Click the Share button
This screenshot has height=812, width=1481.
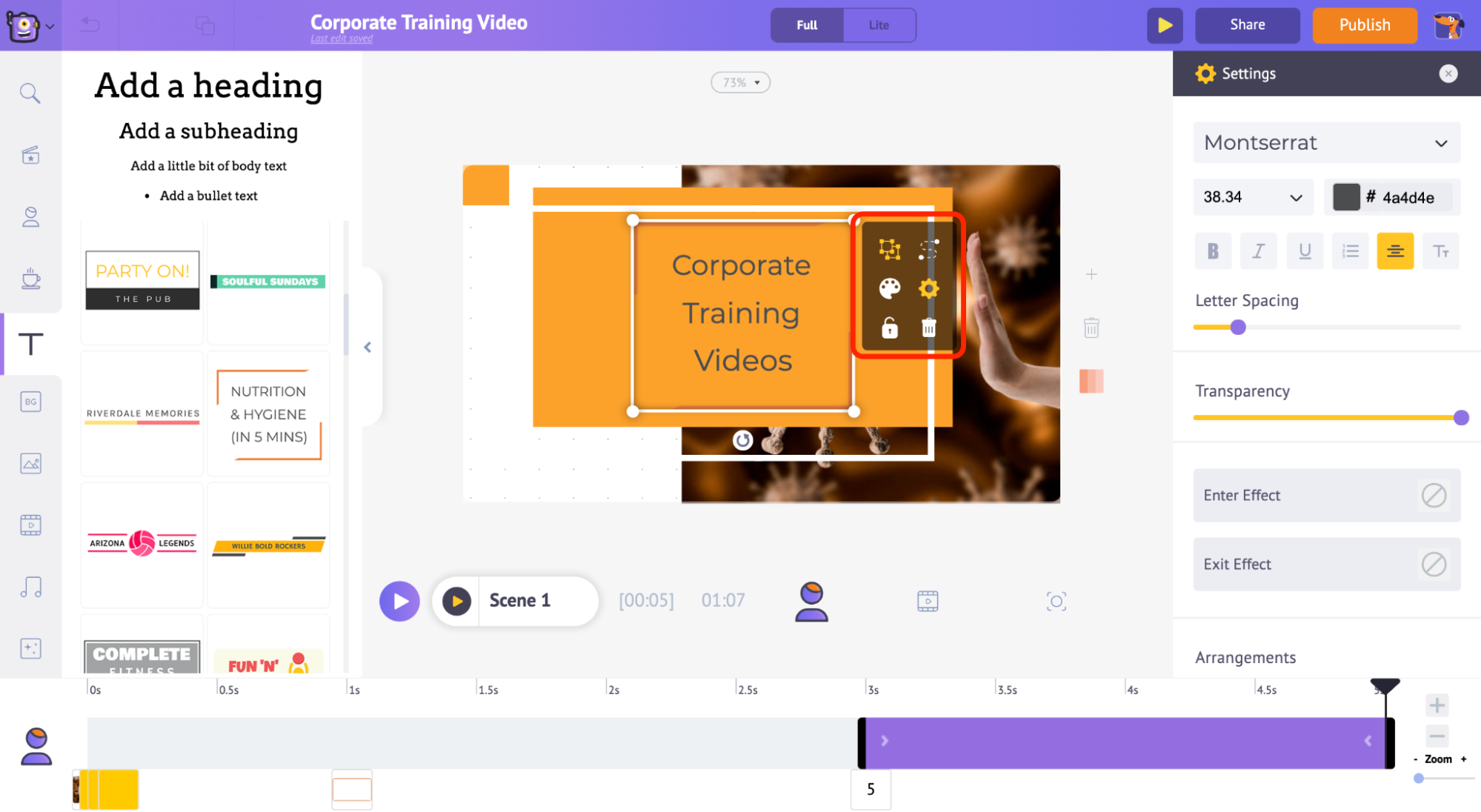(x=1247, y=24)
